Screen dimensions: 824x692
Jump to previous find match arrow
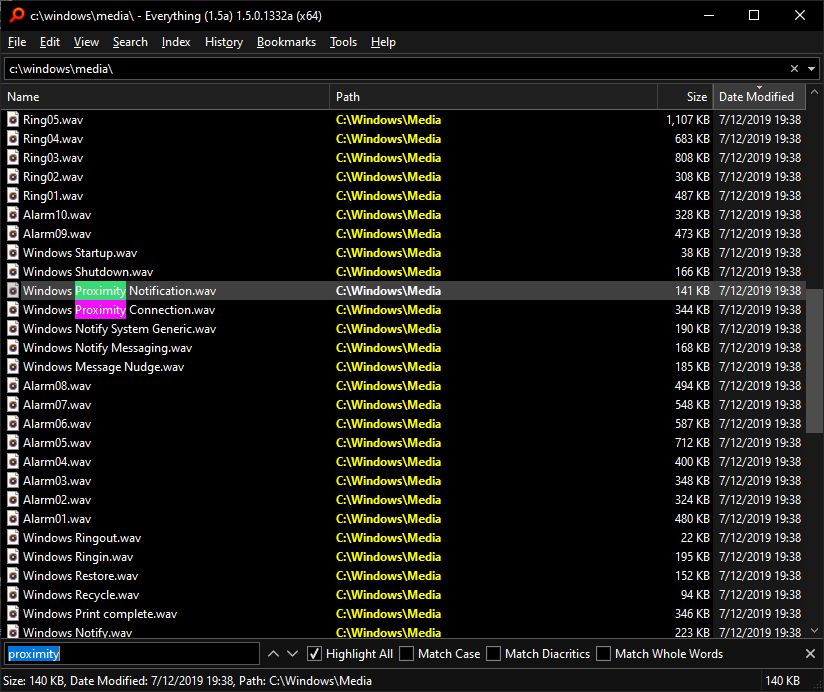273,654
